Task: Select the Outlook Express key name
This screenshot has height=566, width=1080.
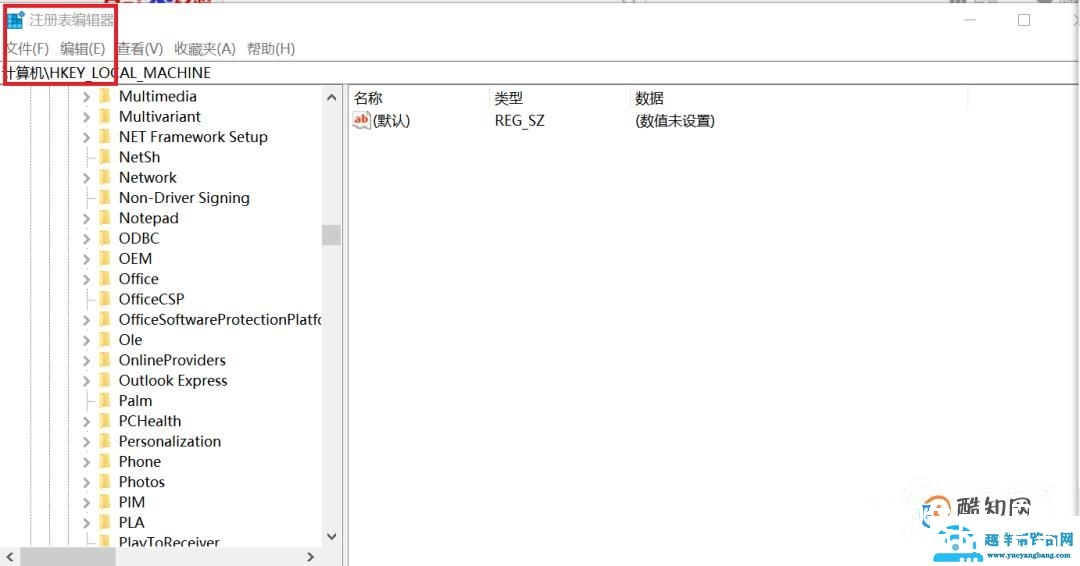Action: tap(173, 381)
